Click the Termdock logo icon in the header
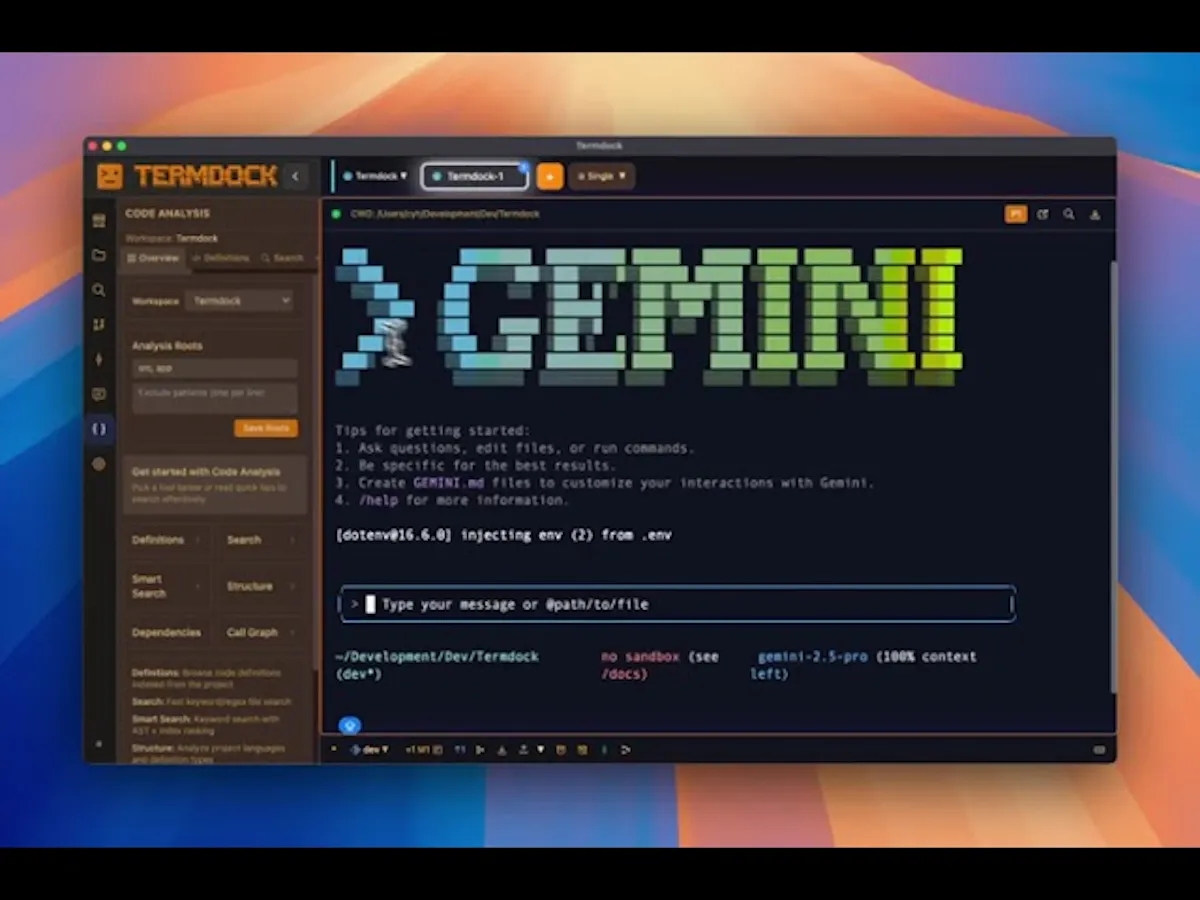The width and height of the screenshot is (1200, 900). pyautogui.click(x=110, y=176)
